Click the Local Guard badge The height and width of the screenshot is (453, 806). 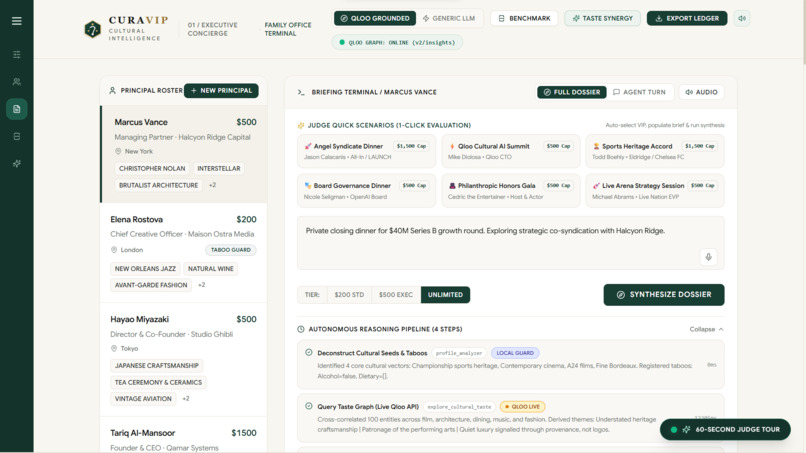[515, 353]
